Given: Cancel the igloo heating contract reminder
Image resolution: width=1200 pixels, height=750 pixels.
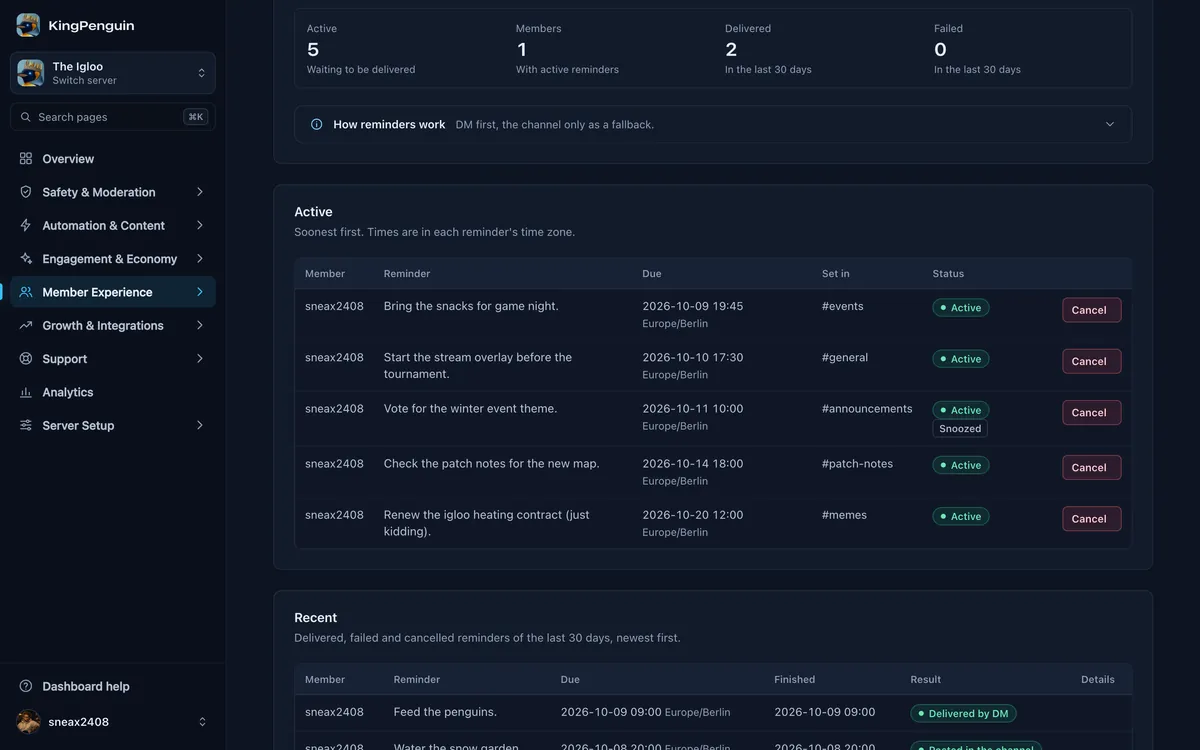Looking at the screenshot, I should click(1091, 519).
